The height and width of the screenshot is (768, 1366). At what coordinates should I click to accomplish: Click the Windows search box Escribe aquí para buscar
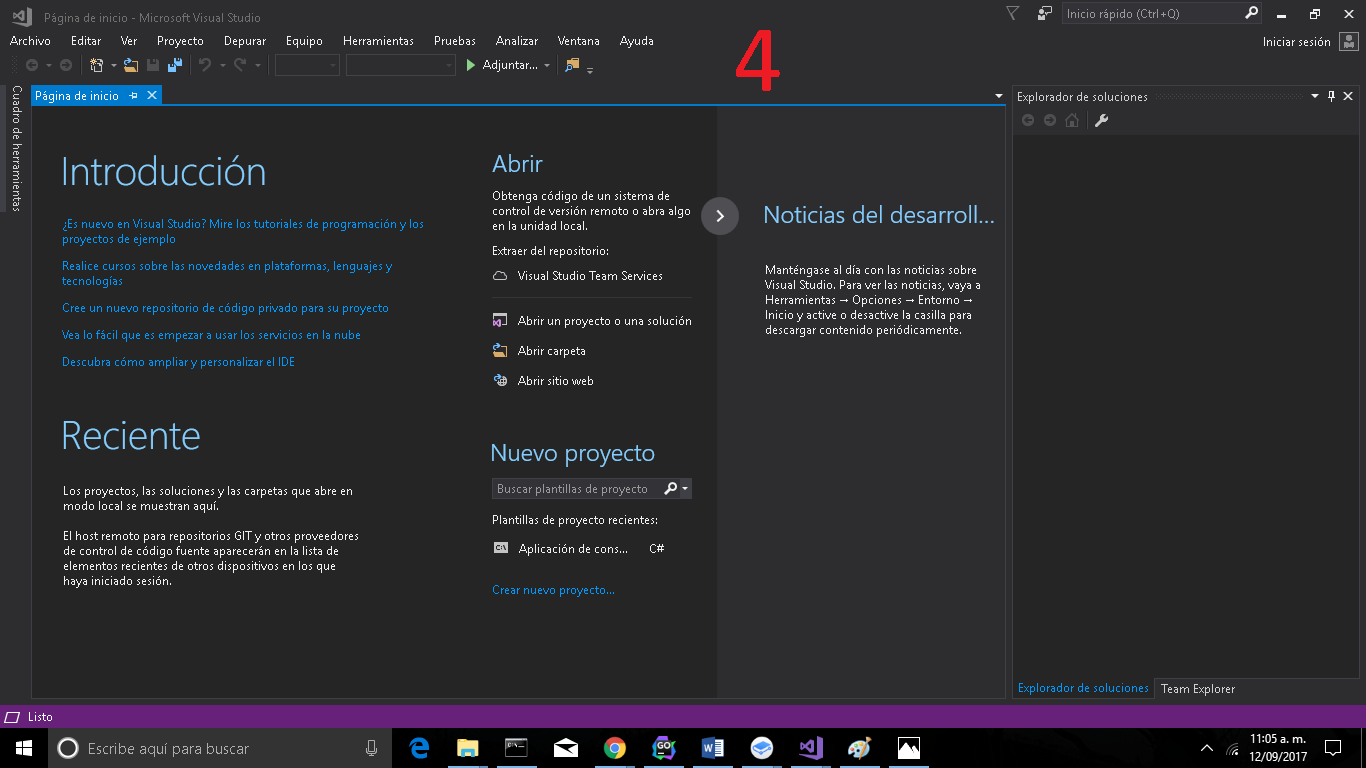220,748
